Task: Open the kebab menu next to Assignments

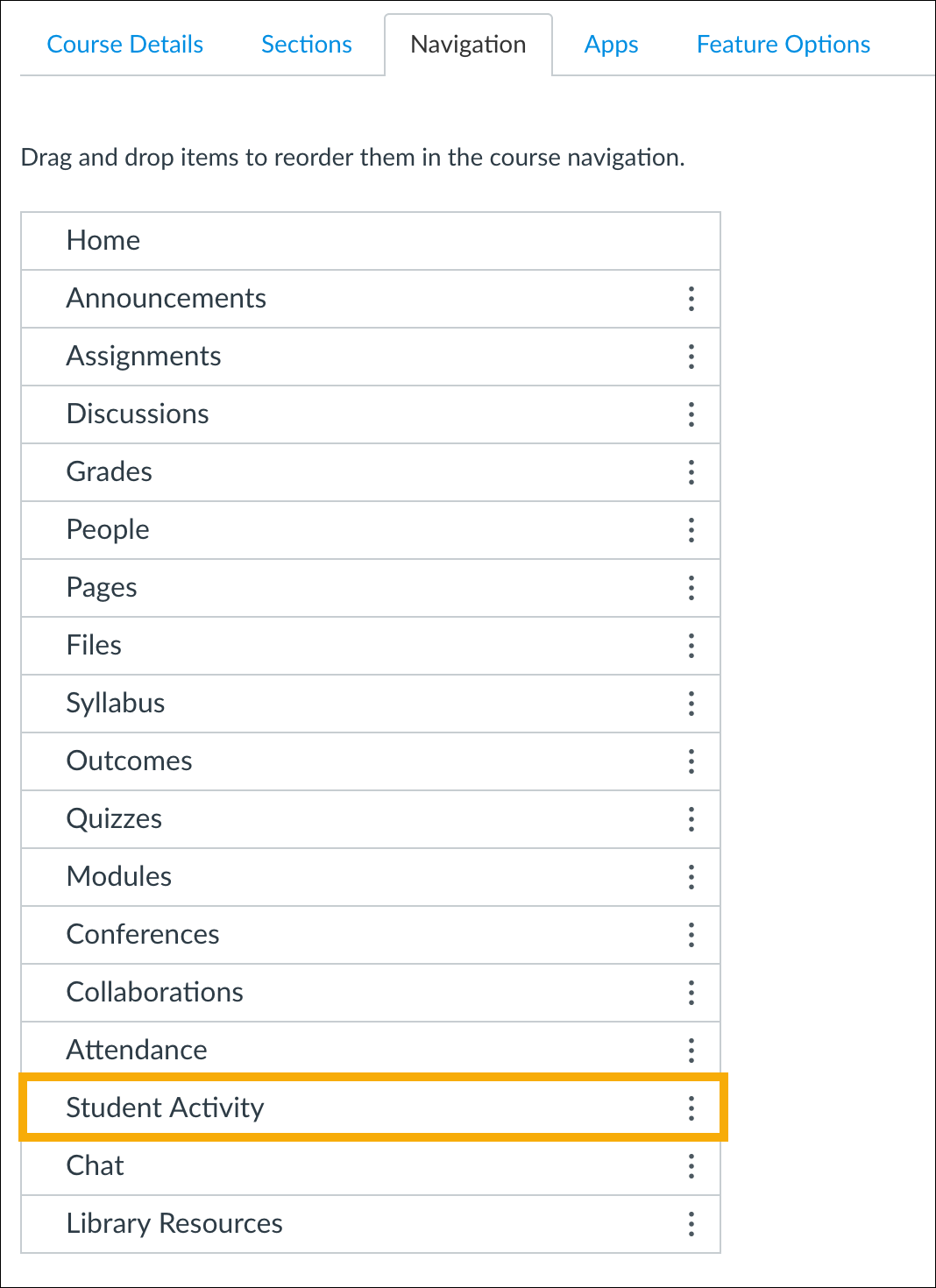Action: [691, 357]
